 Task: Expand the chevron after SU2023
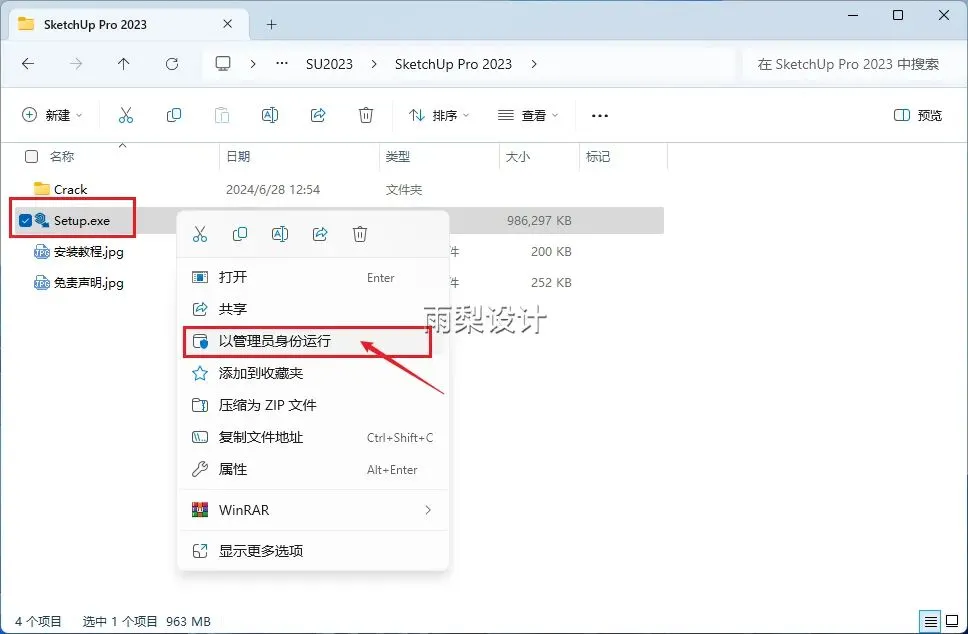pos(374,64)
